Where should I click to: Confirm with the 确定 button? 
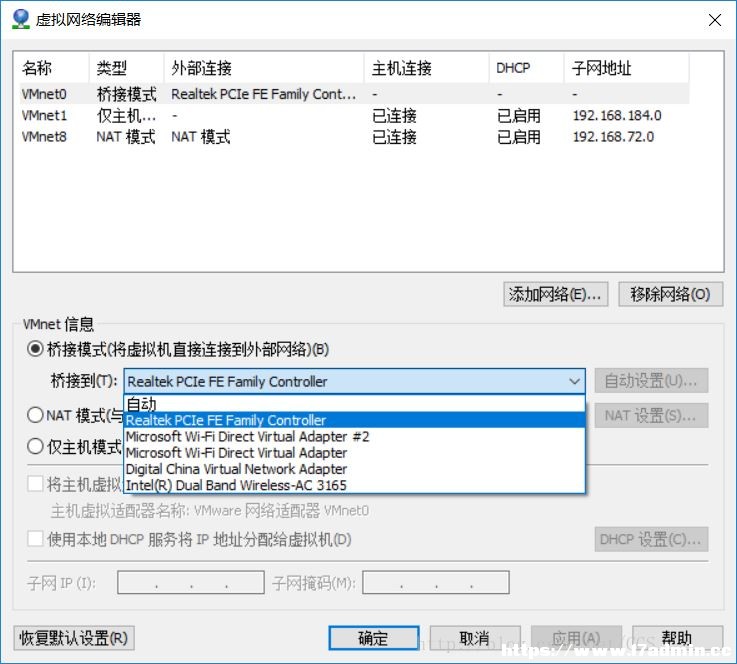374,638
